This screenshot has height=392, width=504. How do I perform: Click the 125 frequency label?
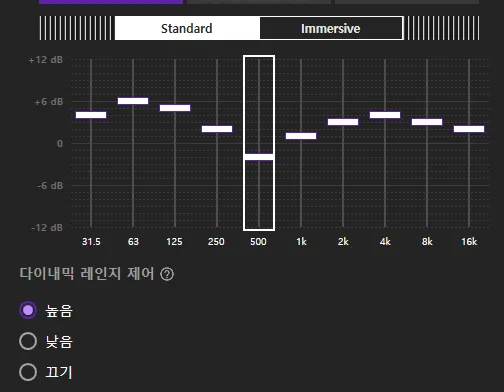175,242
